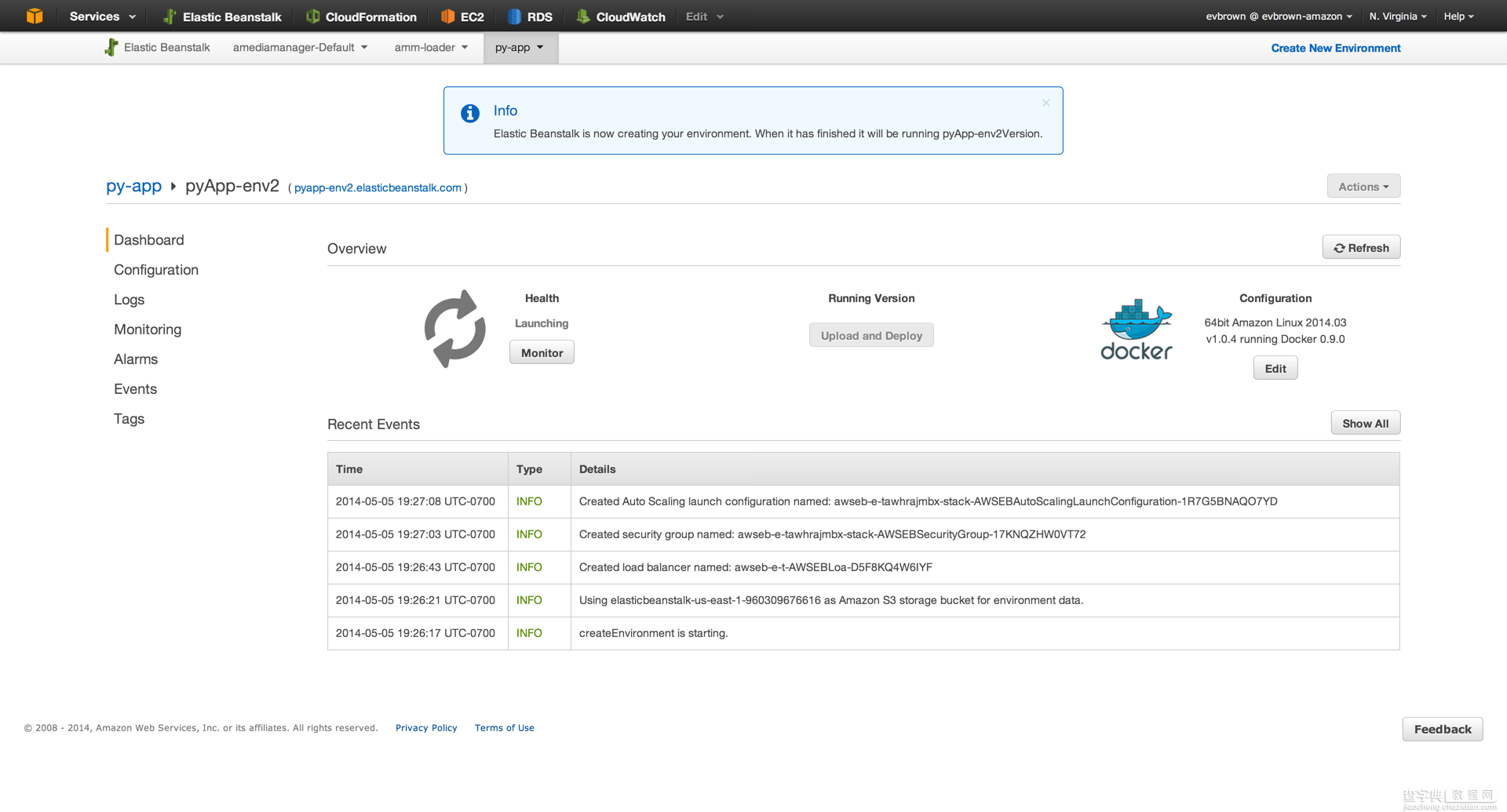Image resolution: width=1507 pixels, height=812 pixels.
Task: Expand the py-app application dropdown
Action: tap(520, 48)
